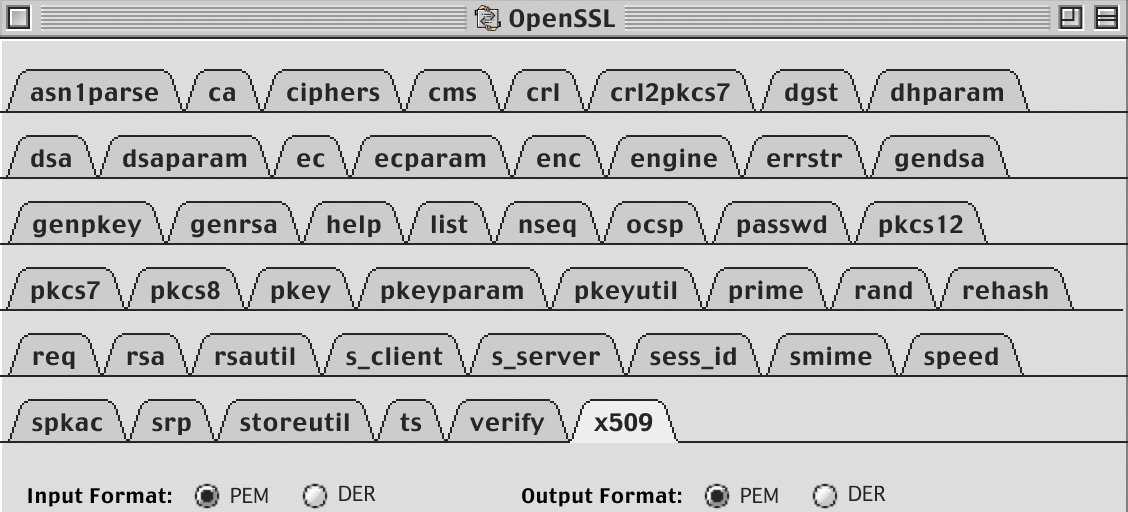Open the pkcs8 tab

point(186,290)
